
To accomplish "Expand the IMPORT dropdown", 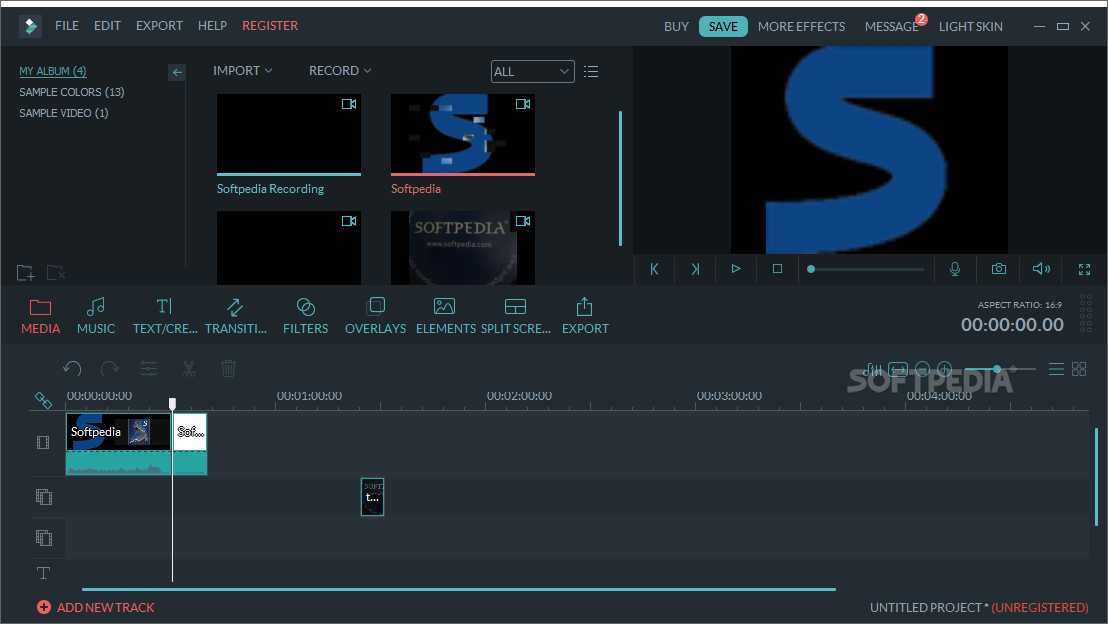I will point(242,71).
